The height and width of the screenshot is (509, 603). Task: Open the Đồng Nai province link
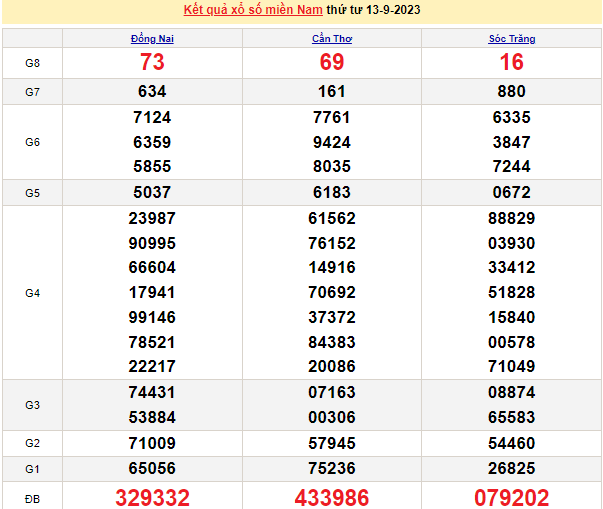[x=152, y=39]
